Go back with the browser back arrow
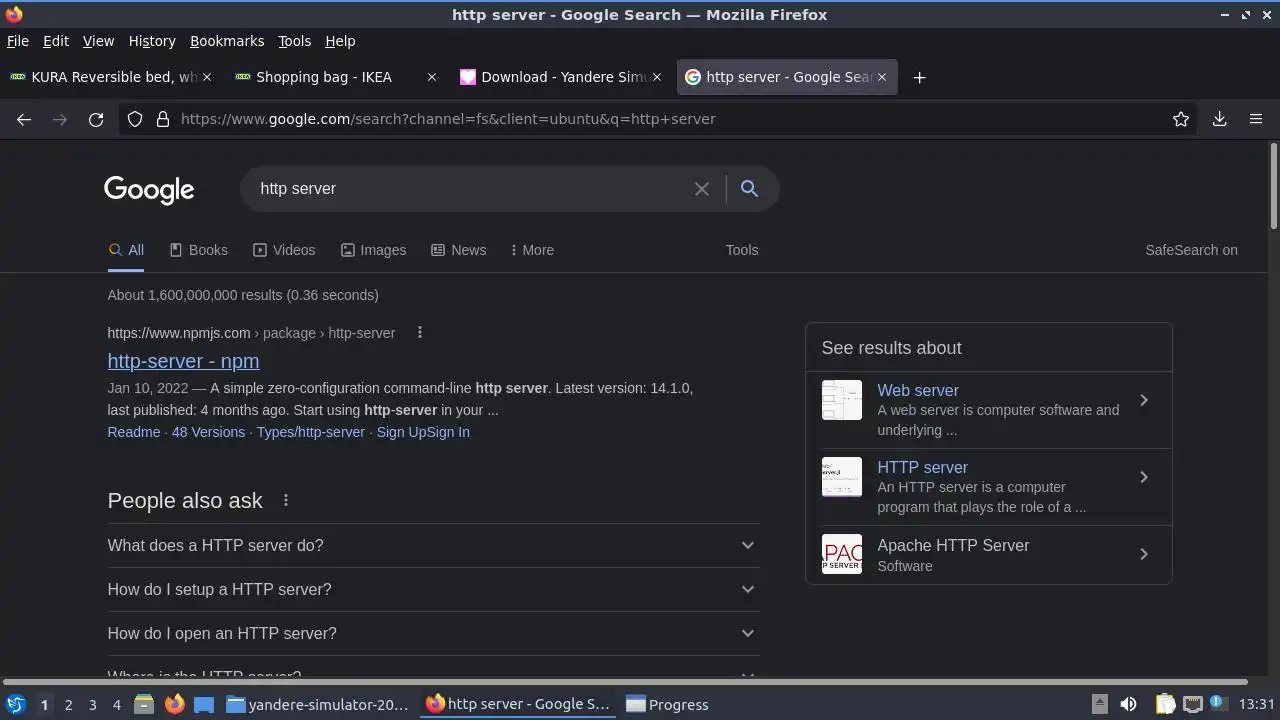The image size is (1280, 720). (24, 119)
